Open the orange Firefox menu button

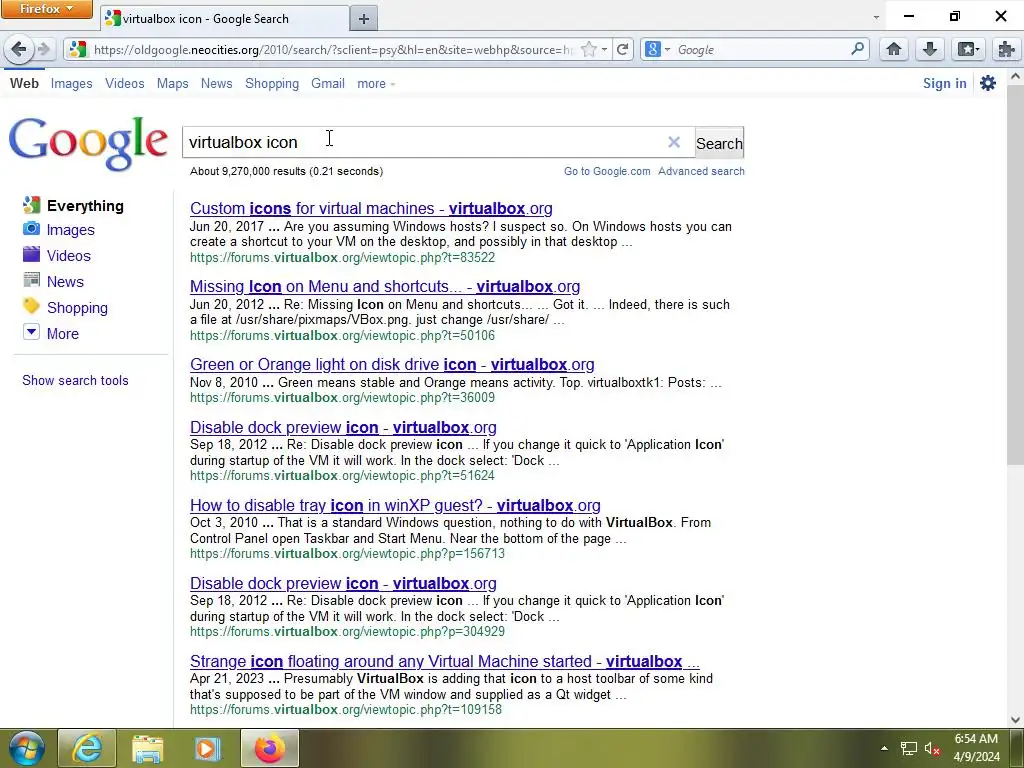46,9
